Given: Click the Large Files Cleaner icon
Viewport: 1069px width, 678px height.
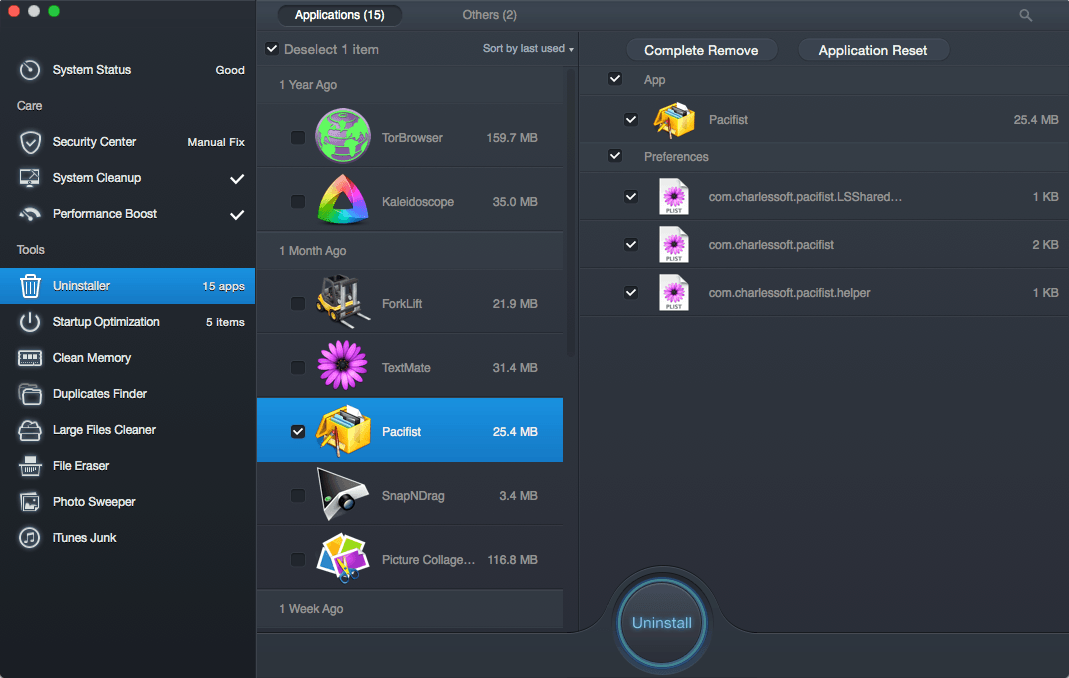Looking at the screenshot, I should click(30, 430).
